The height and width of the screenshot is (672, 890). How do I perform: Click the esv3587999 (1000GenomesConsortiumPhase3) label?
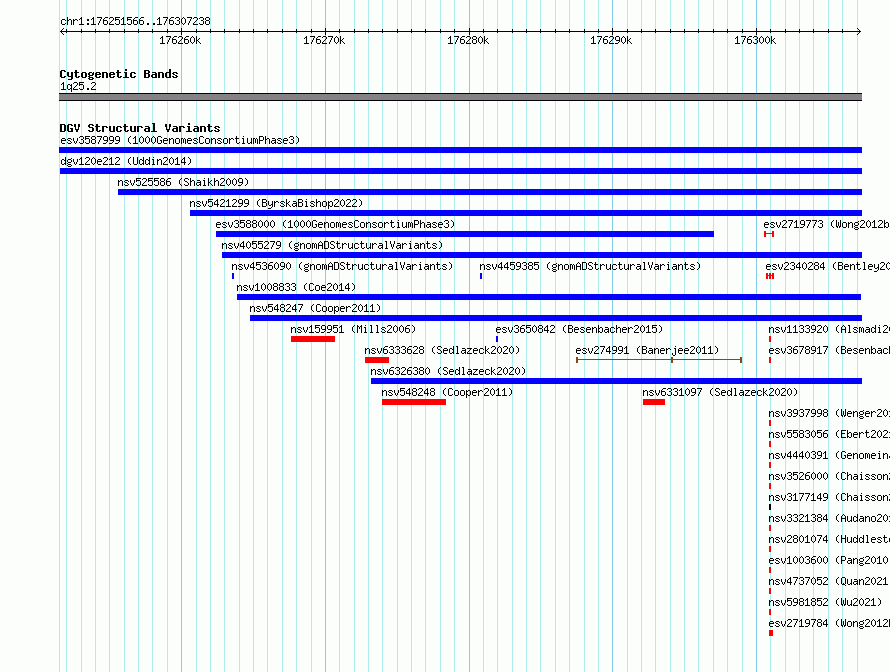coord(180,140)
